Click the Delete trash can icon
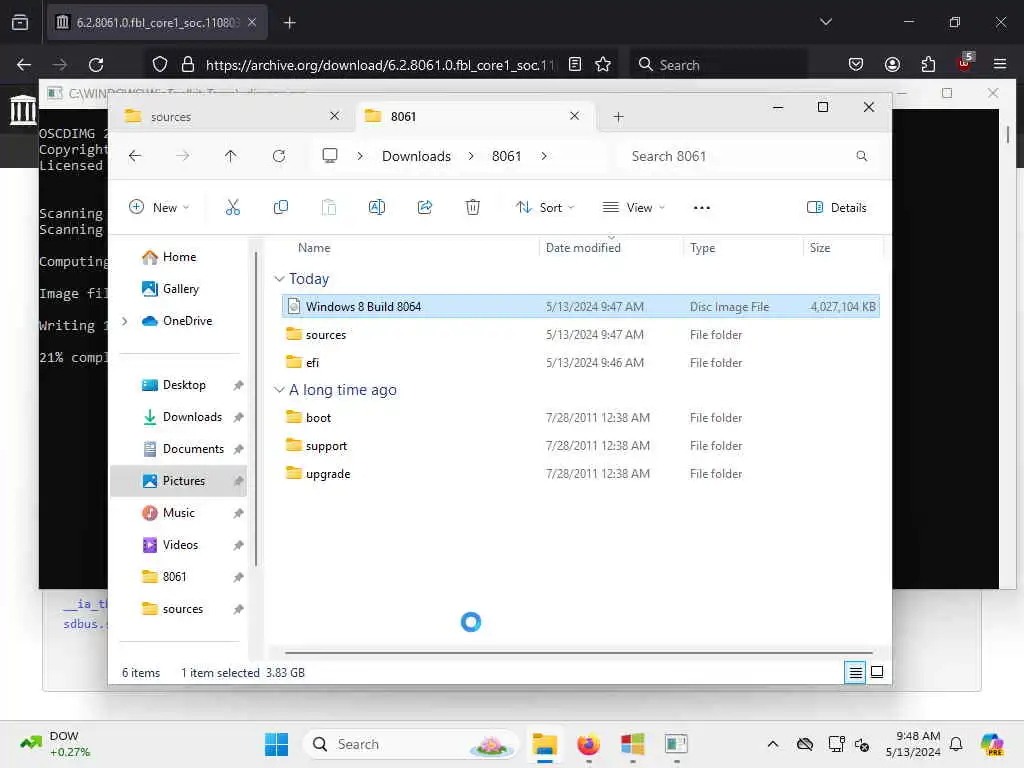Viewport: 1024px width, 768px height. tap(473, 208)
